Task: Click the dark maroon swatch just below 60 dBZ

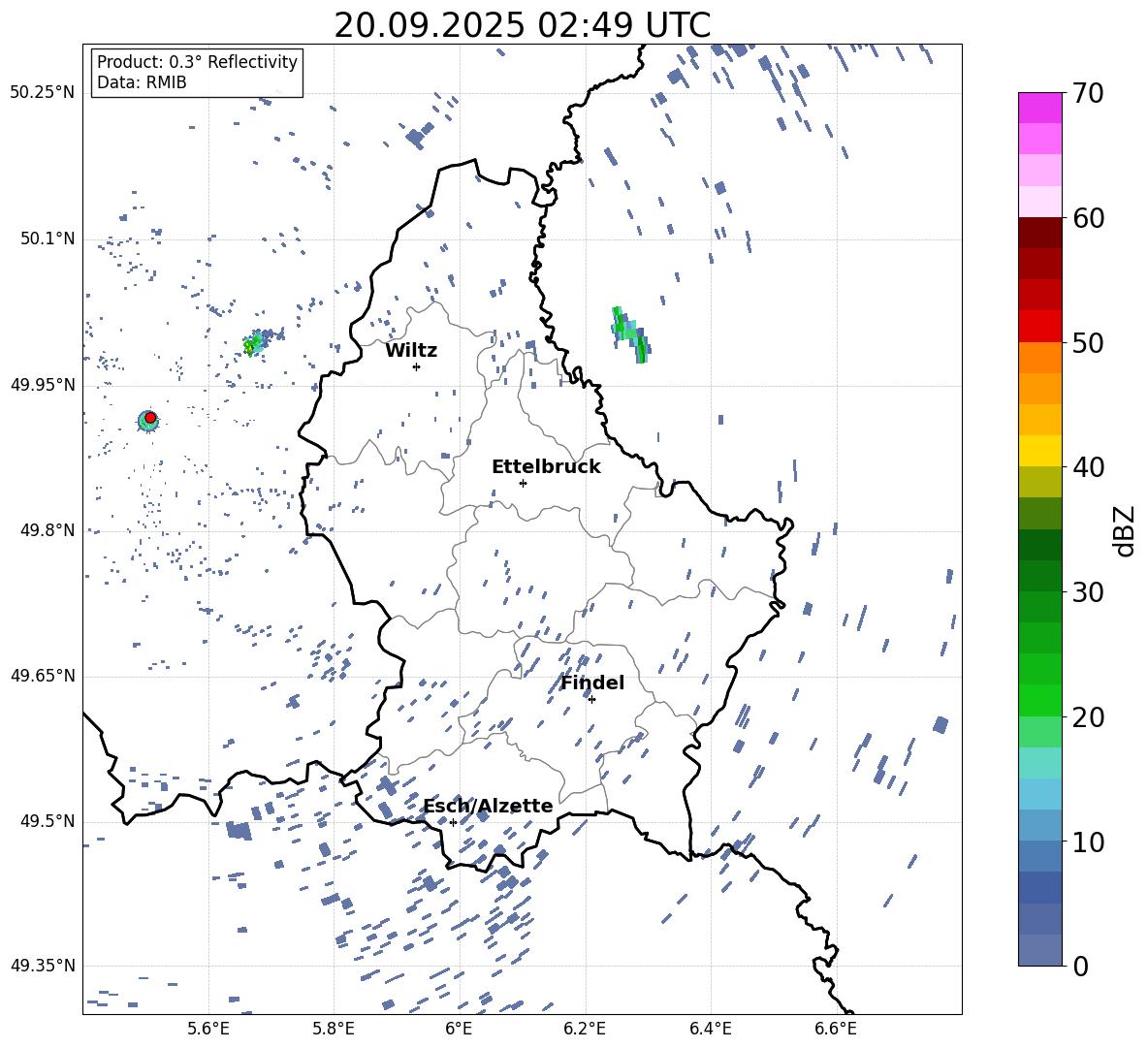Action: click(x=1039, y=234)
